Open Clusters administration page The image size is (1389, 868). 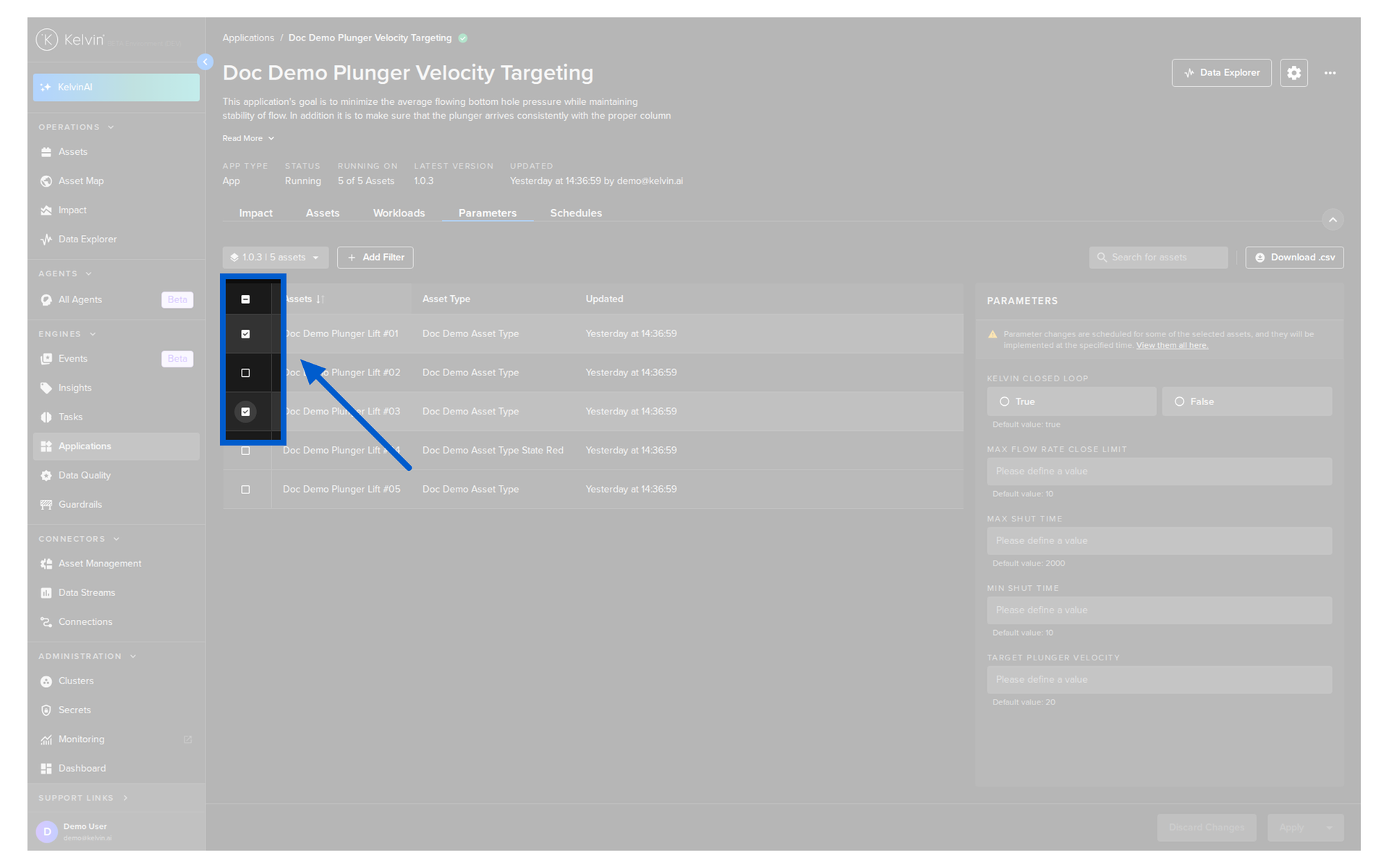tap(76, 681)
